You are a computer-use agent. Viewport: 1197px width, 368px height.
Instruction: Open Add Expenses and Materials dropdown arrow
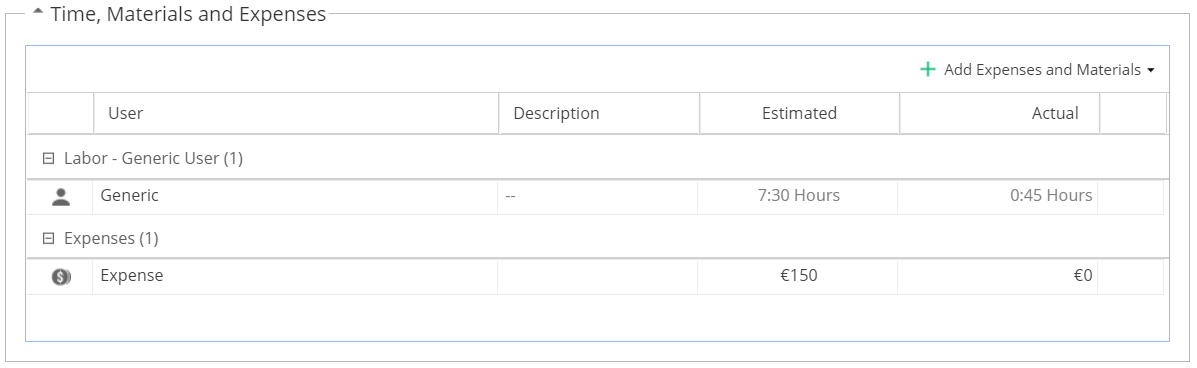point(1150,70)
